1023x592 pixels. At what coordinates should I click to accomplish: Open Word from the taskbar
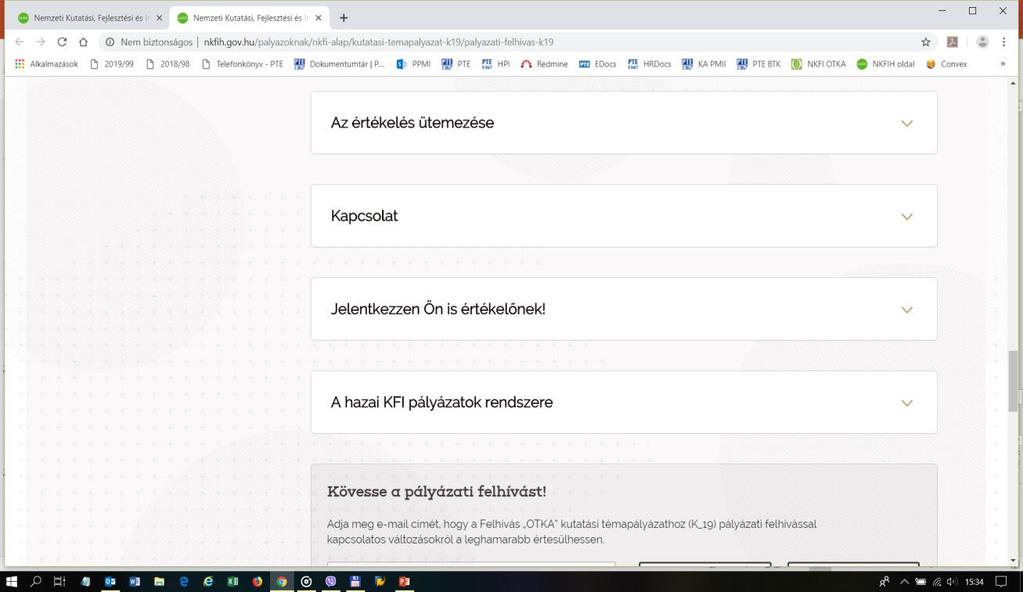[x=134, y=582]
